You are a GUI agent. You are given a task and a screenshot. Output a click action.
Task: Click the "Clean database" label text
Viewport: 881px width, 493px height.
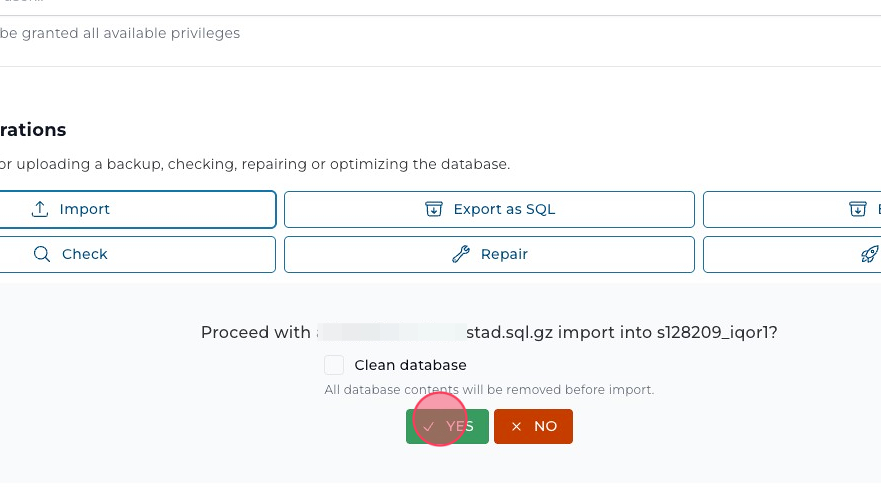(x=410, y=365)
